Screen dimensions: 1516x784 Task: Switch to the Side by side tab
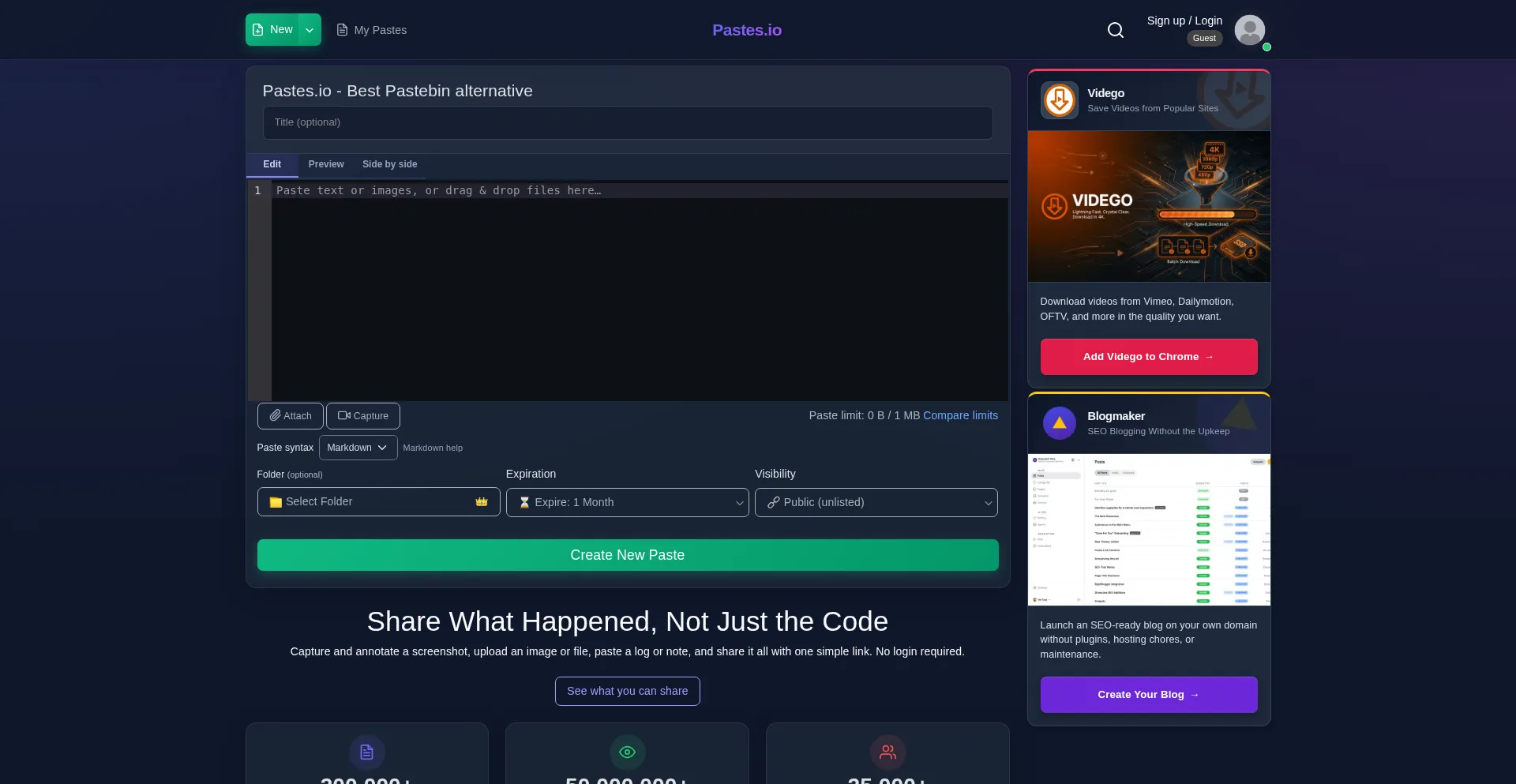pyautogui.click(x=389, y=164)
